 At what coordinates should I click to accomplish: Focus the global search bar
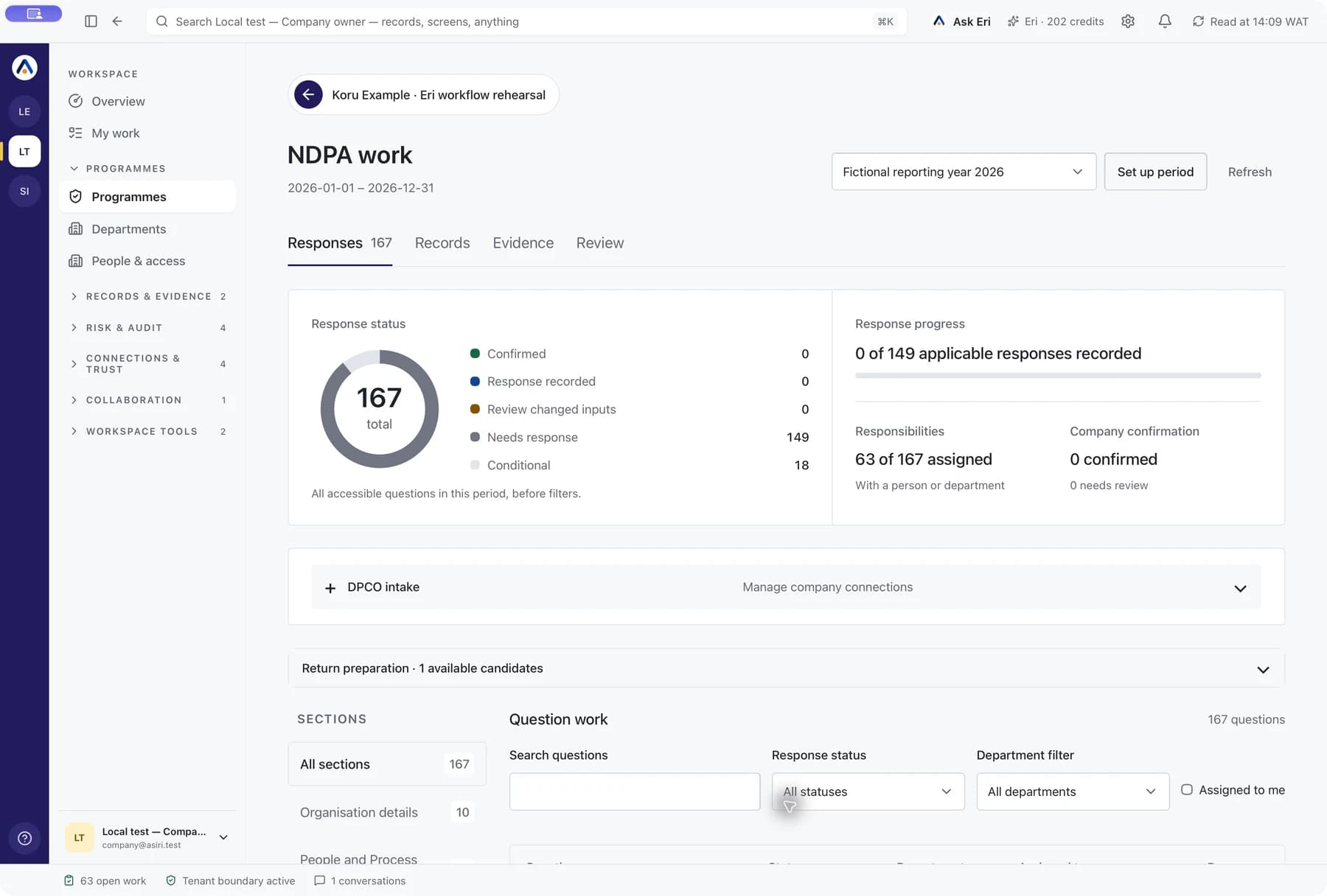(x=527, y=21)
